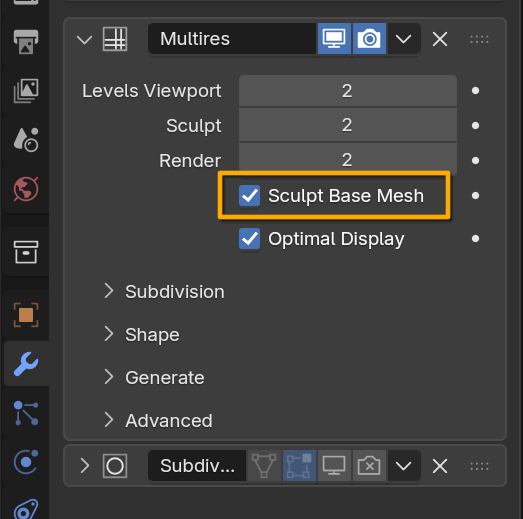Screen dimensions: 523x519
Task: Grab the Multires modifier drag handle
Action: [479, 39]
